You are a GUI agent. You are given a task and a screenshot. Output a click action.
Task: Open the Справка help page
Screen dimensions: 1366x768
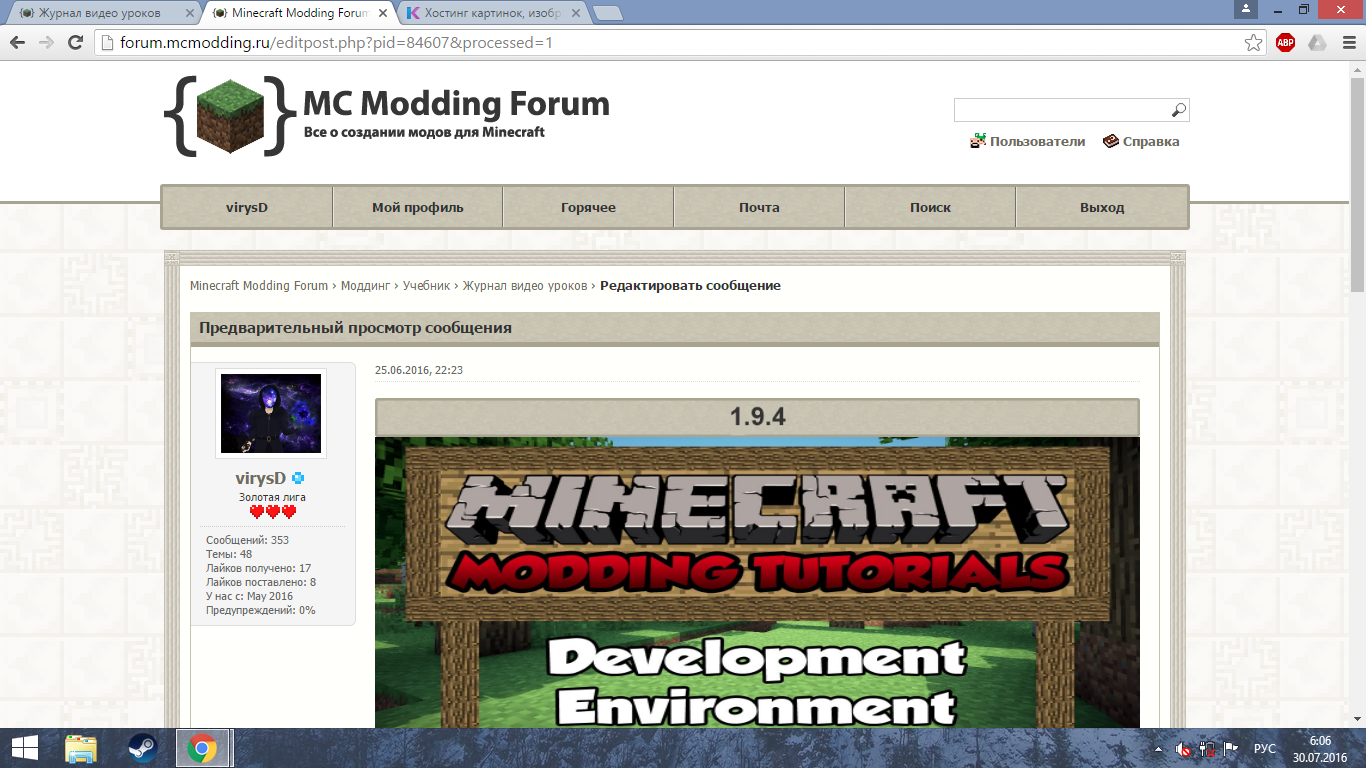[1141, 142]
